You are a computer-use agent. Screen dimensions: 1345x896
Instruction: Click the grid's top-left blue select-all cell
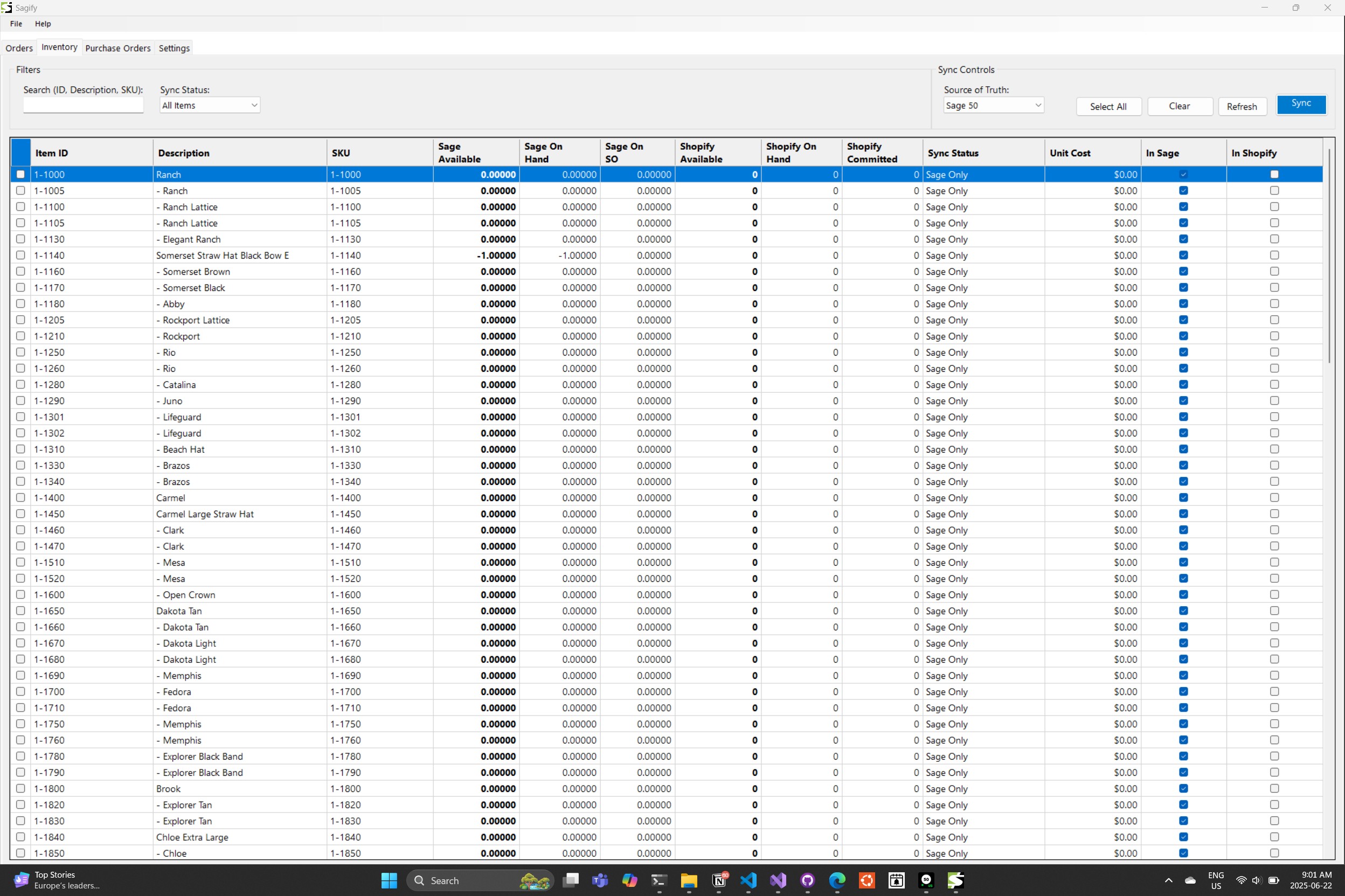point(20,152)
